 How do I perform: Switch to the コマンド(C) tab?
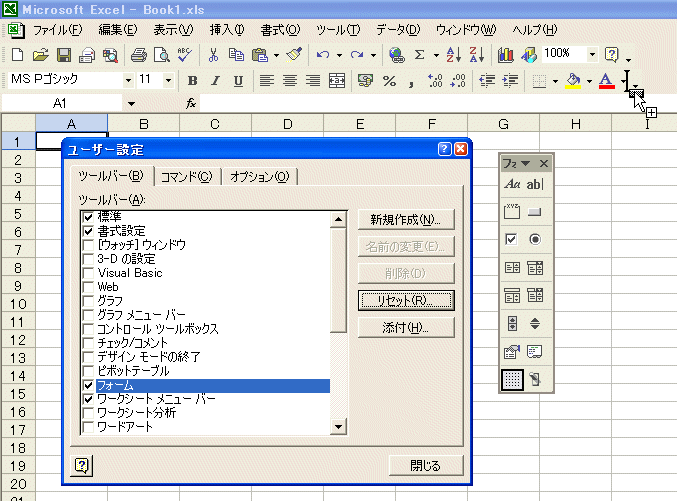point(187,177)
